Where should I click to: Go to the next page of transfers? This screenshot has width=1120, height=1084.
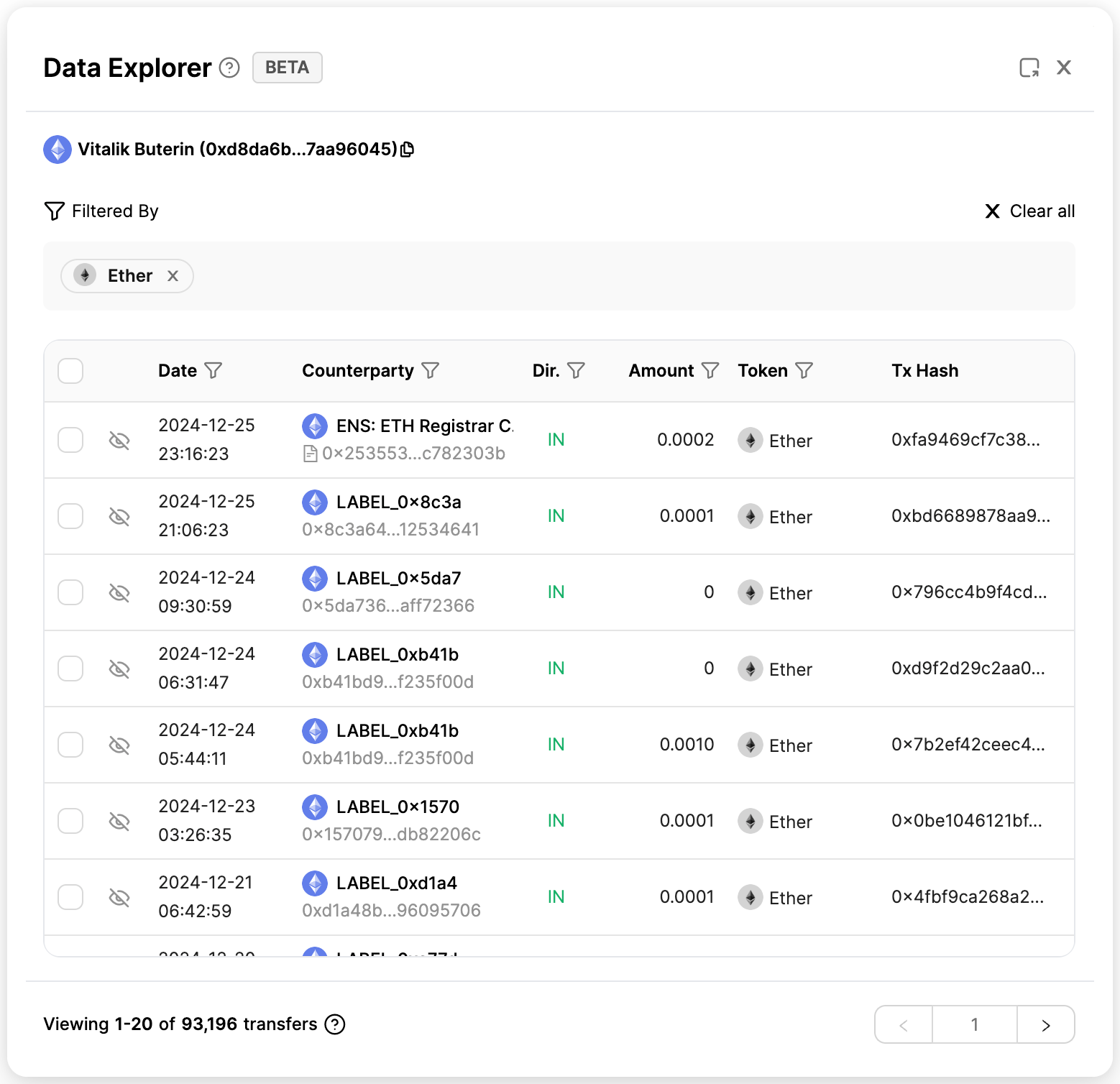[1046, 1025]
